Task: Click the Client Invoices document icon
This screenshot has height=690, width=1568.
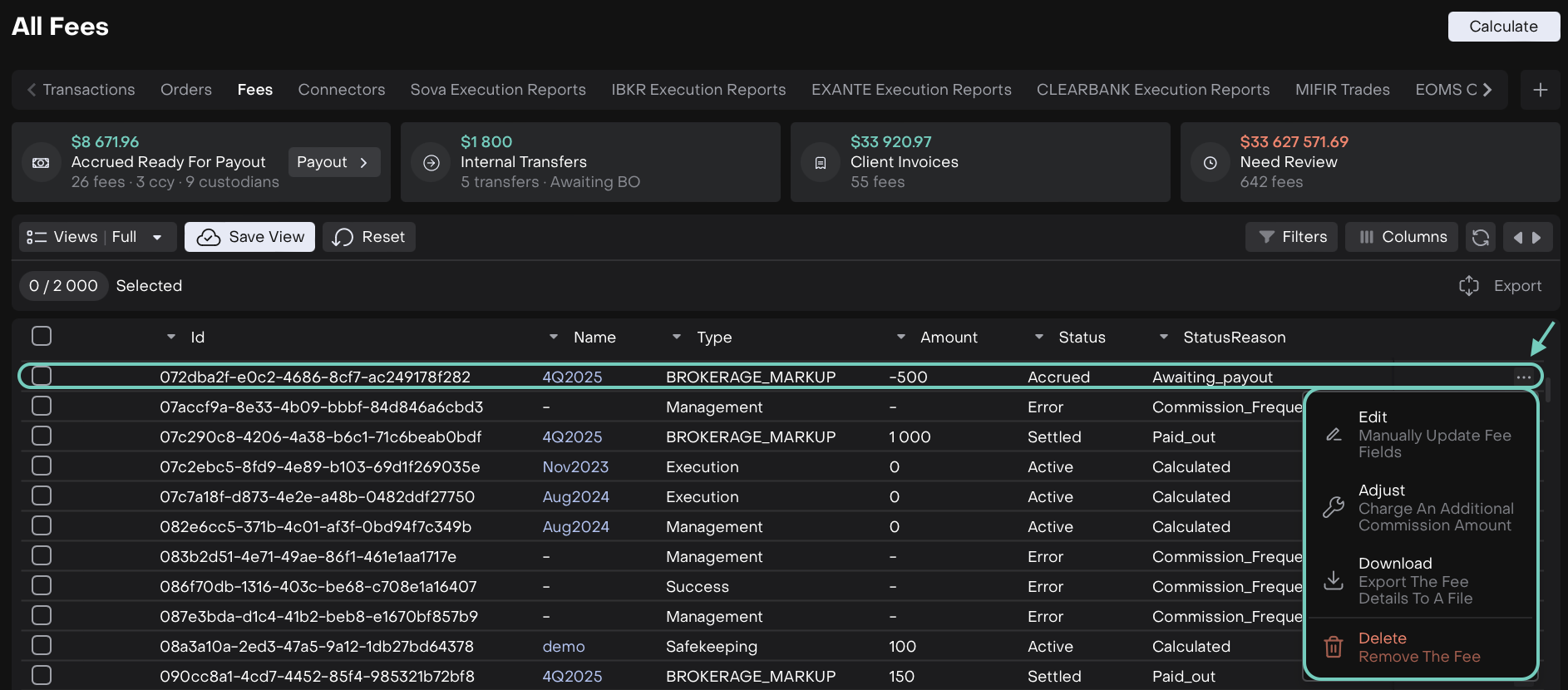Action: click(821, 163)
